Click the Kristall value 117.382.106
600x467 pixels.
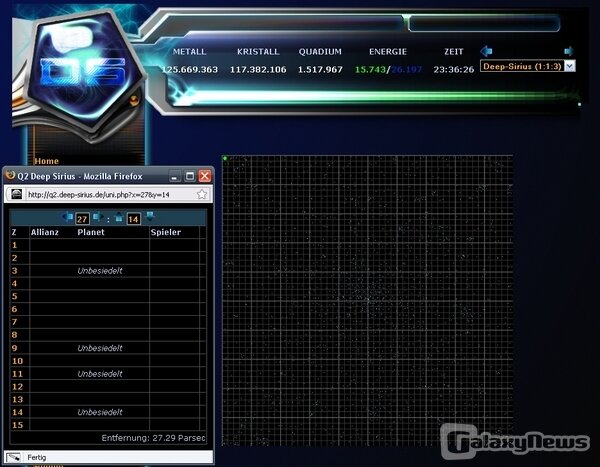[x=258, y=70]
